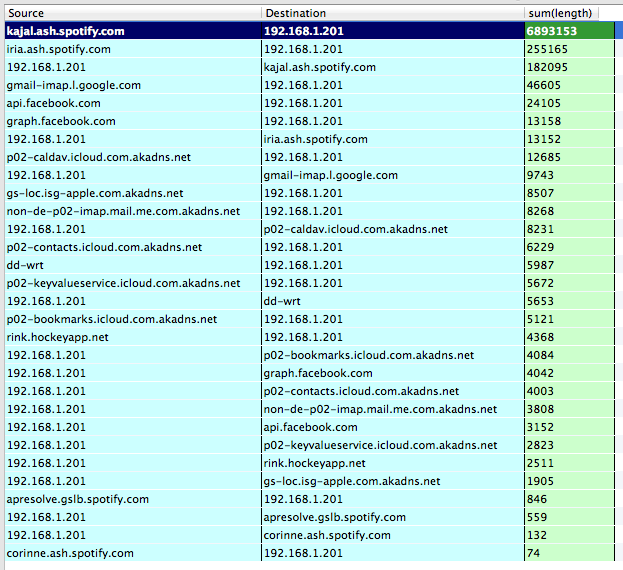Click the 5121 length value

(x=540, y=319)
